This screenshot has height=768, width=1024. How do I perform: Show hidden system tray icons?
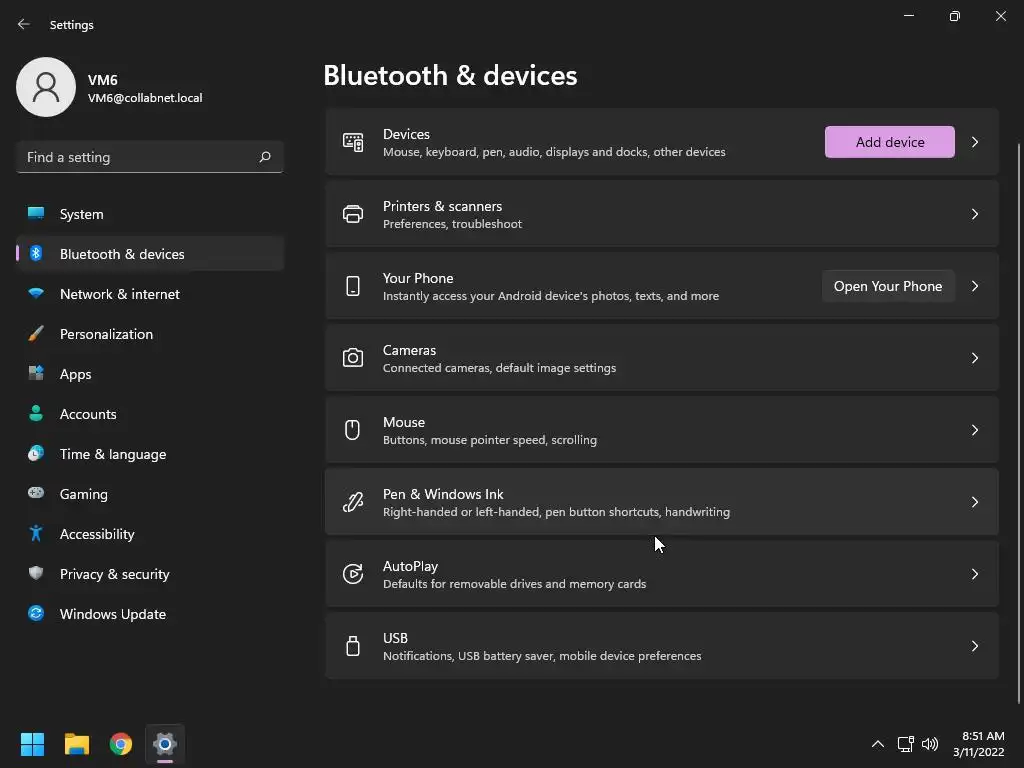(878, 744)
